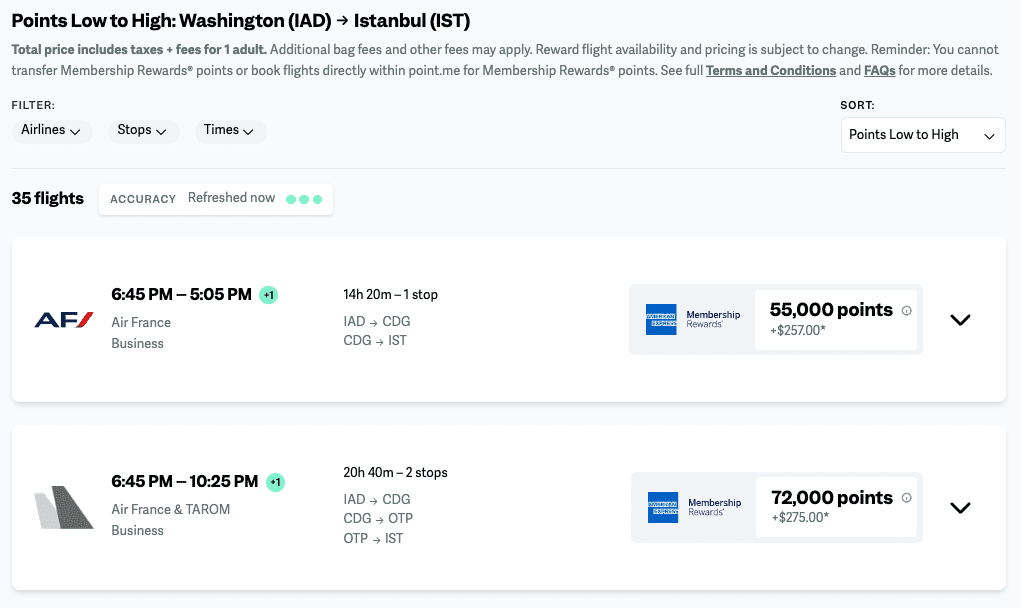Viewport: 1021px width, 608px height.
Task: Click the 72,000 points price box
Action: [x=836, y=507]
